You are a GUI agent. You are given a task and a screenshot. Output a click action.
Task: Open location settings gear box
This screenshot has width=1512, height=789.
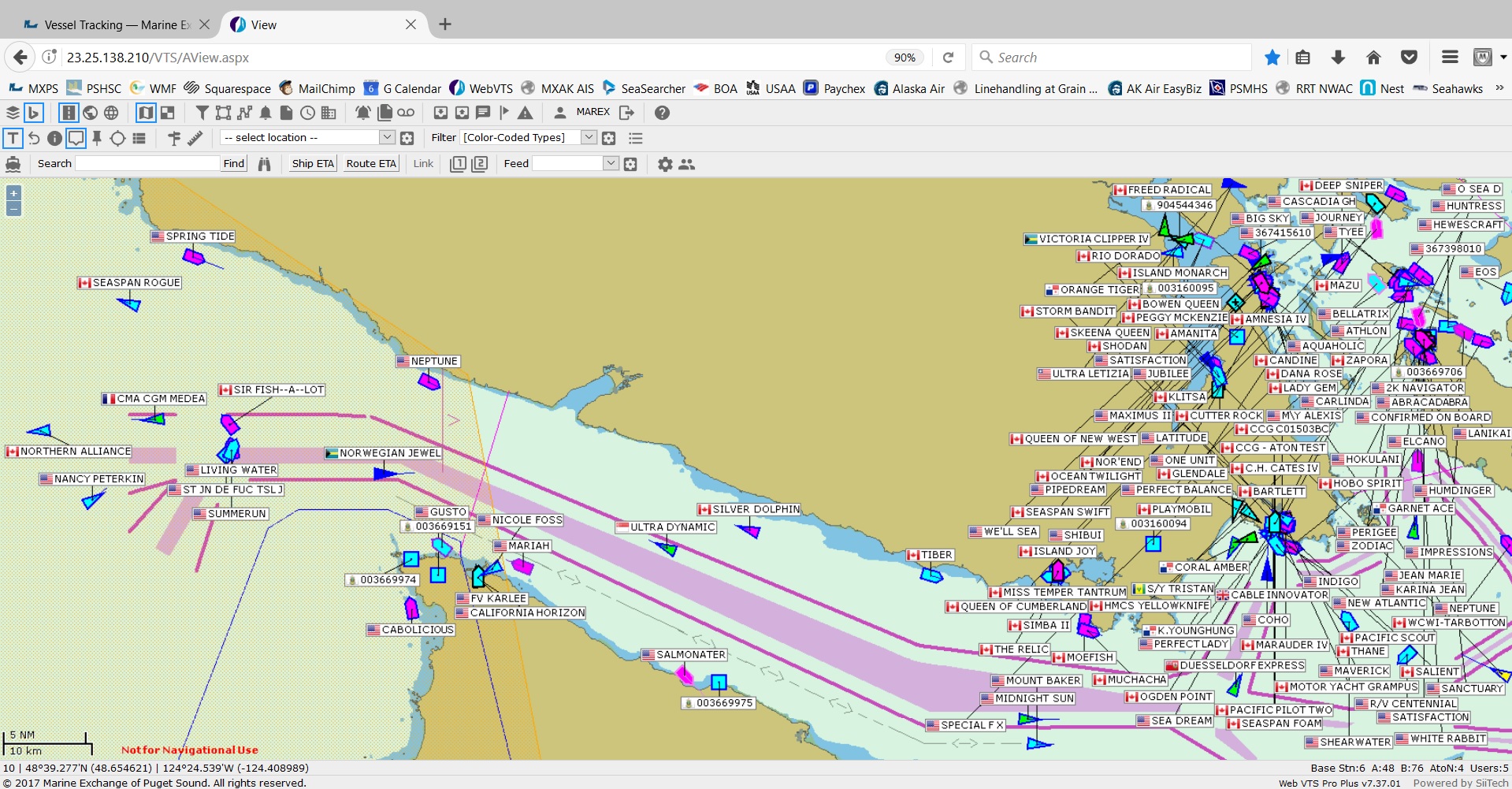(x=407, y=139)
